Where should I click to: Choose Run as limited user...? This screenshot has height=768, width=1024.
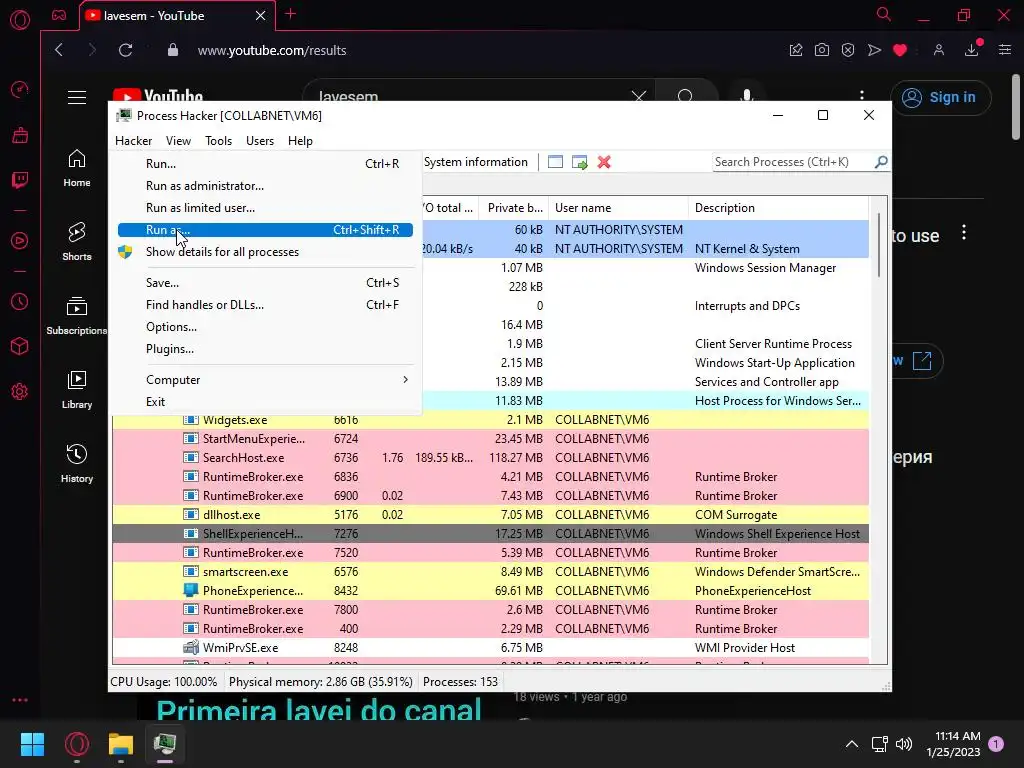click(265, 208)
